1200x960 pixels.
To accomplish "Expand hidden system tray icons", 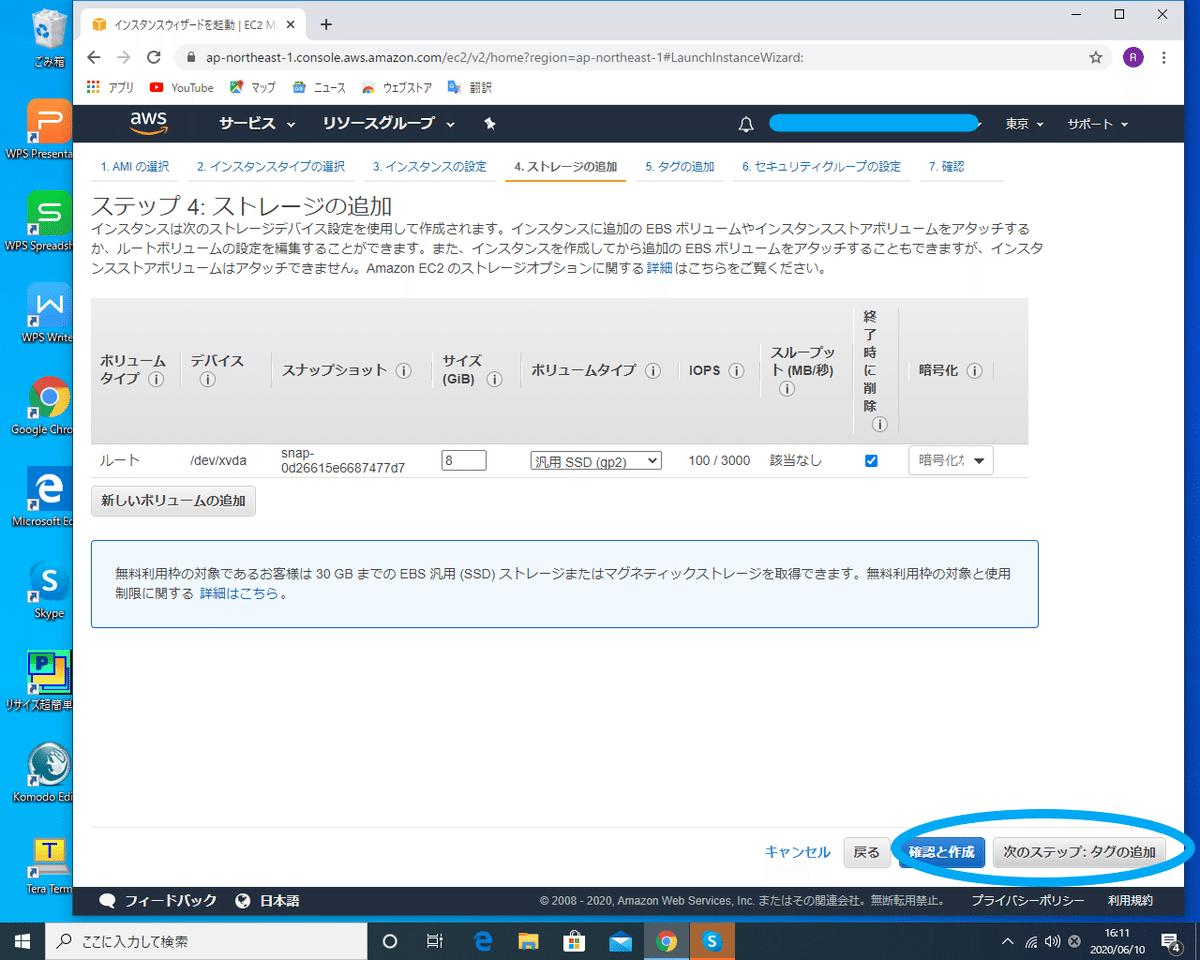I will point(1007,941).
